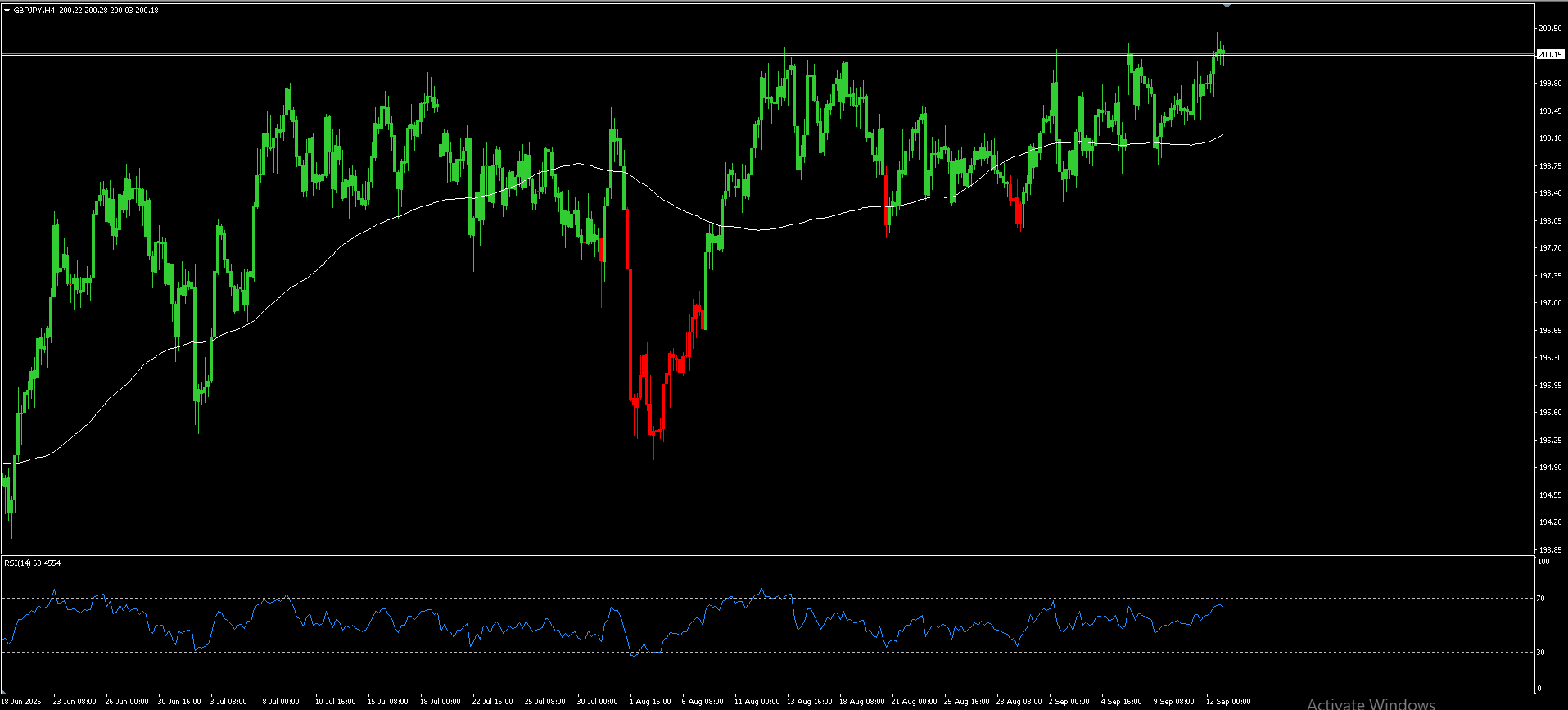
Task: Click the 8 Jul 00:00 time label
Action: (x=281, y=702)
